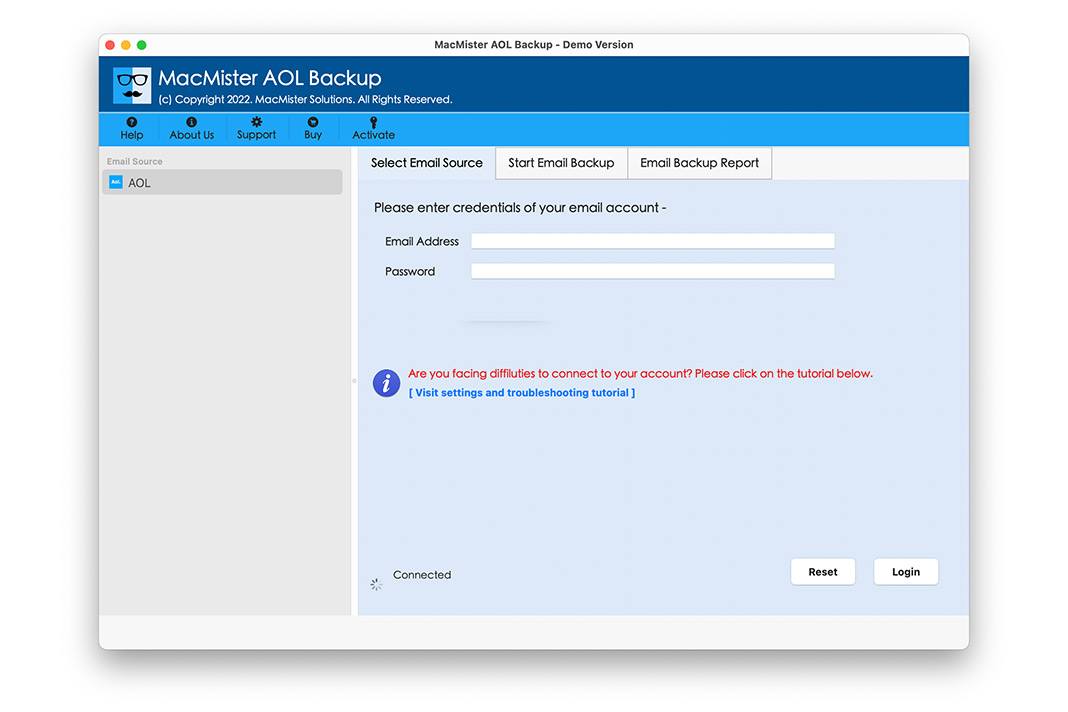This screenshot has width=1068, height=712.
Task: Click the loading spinner beside Connected
Action: pyautogui.click(x=376, y=584)
